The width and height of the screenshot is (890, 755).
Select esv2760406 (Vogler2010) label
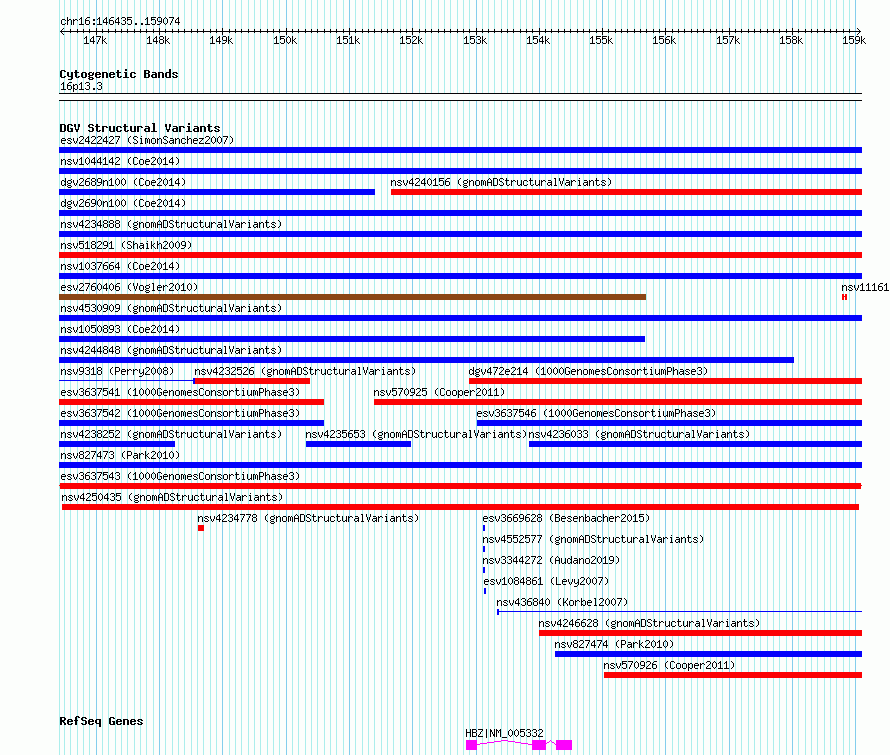(x=129, y=287)
